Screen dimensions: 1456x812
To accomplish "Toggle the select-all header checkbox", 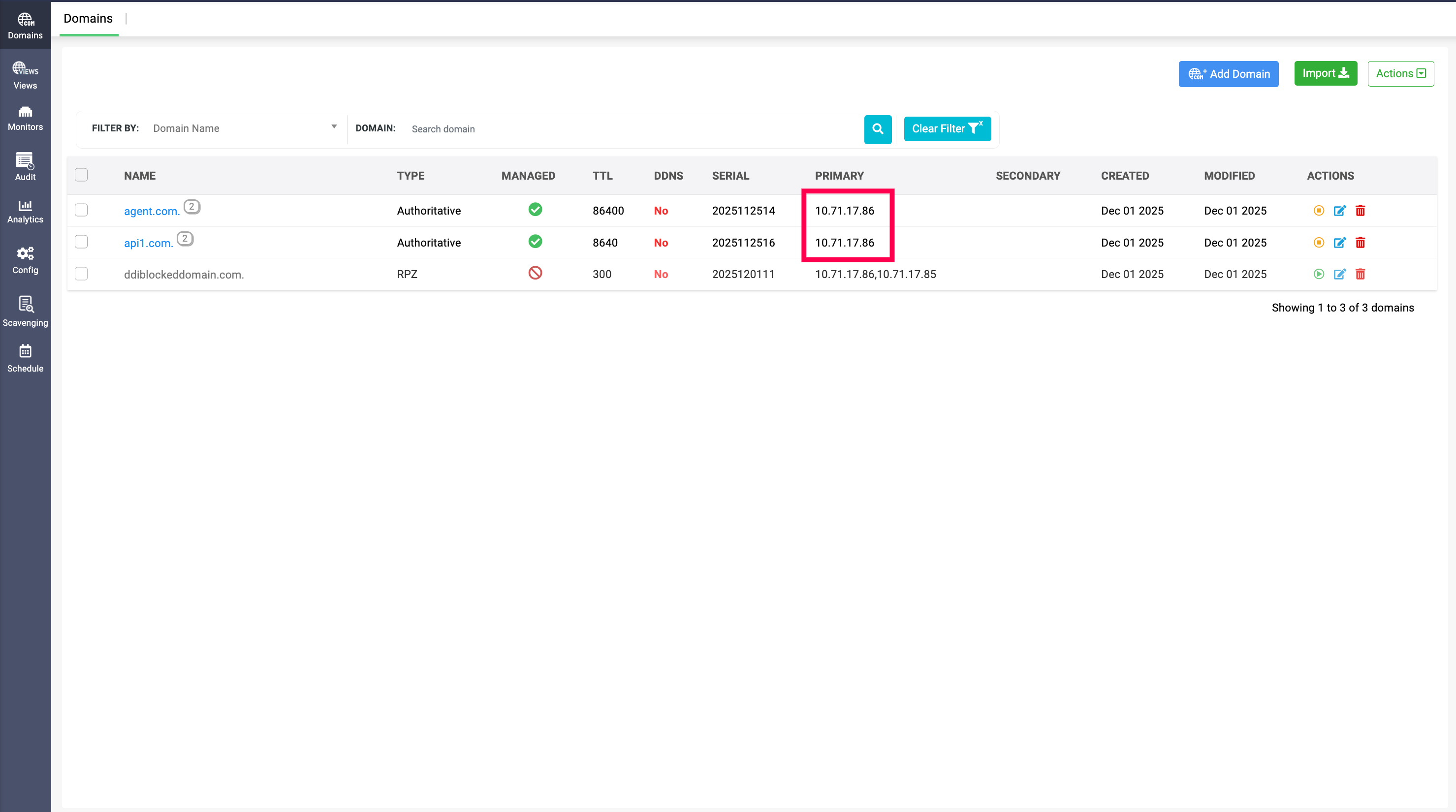I will (81, 175).
